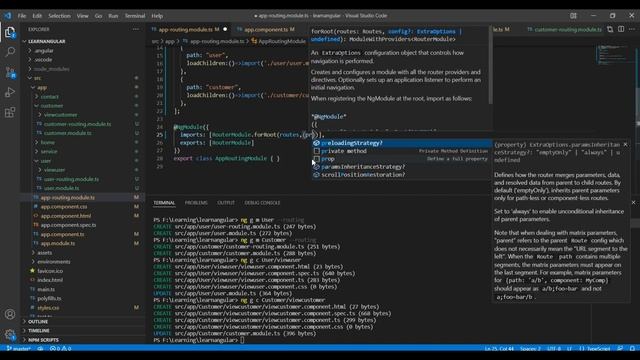Image resolution: width=640 pixels, height=360 pixels.
Task: Open editor more actions ellipsis
Action: pyautogui.click(x=632, y=29)
